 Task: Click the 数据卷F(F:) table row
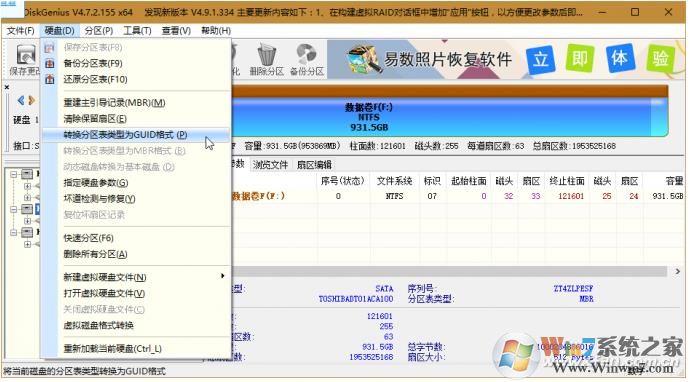point(458,196)
